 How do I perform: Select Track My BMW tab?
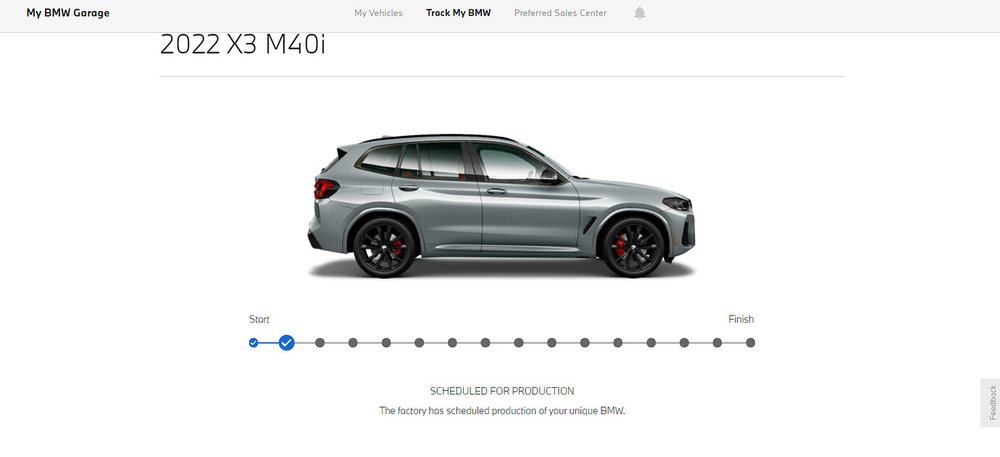[459, 13]
